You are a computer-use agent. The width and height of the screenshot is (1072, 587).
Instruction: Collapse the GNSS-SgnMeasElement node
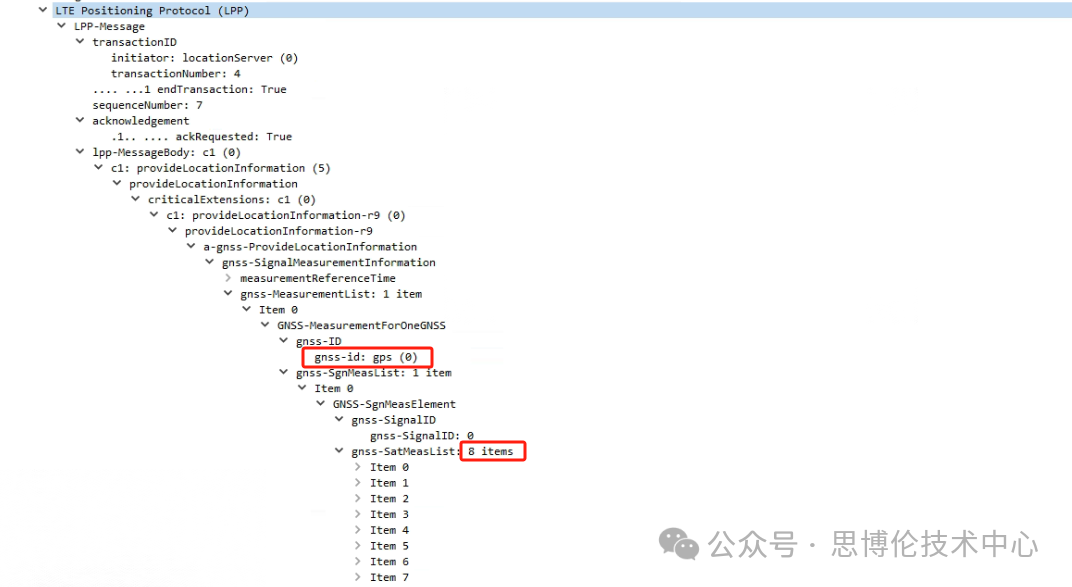click(321, 404)
